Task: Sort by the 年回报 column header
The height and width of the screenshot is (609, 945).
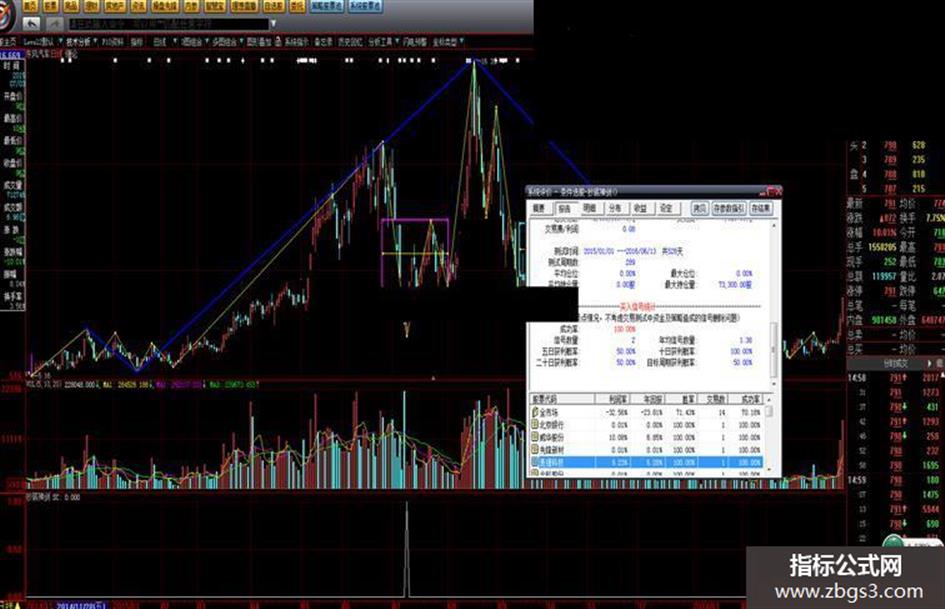Action: [x=647, y=399]
